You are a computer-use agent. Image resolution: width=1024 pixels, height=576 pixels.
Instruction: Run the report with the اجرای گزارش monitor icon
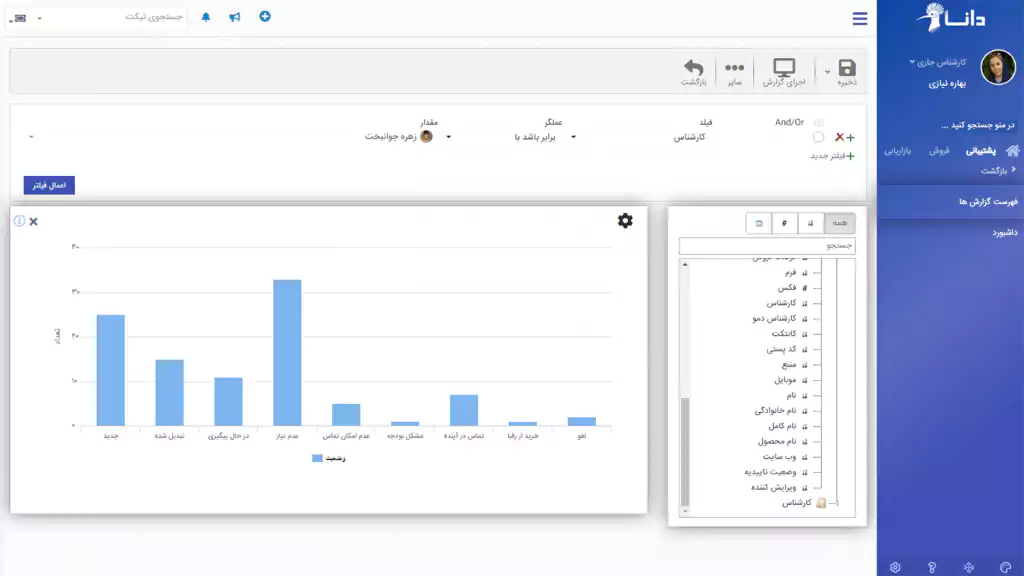coord(784,66)
